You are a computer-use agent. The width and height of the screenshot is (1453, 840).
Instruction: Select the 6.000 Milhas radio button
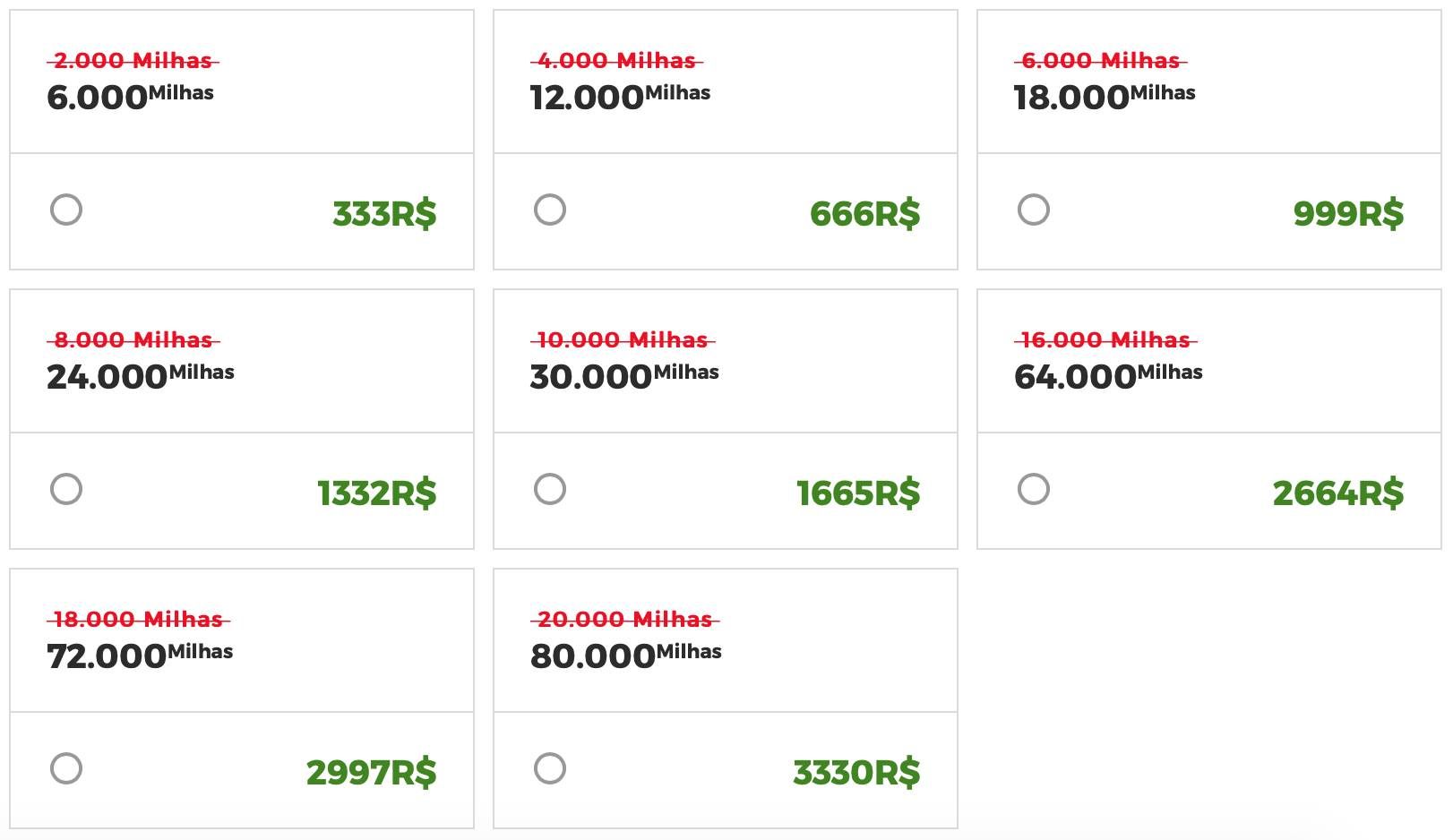click(66, 210)
